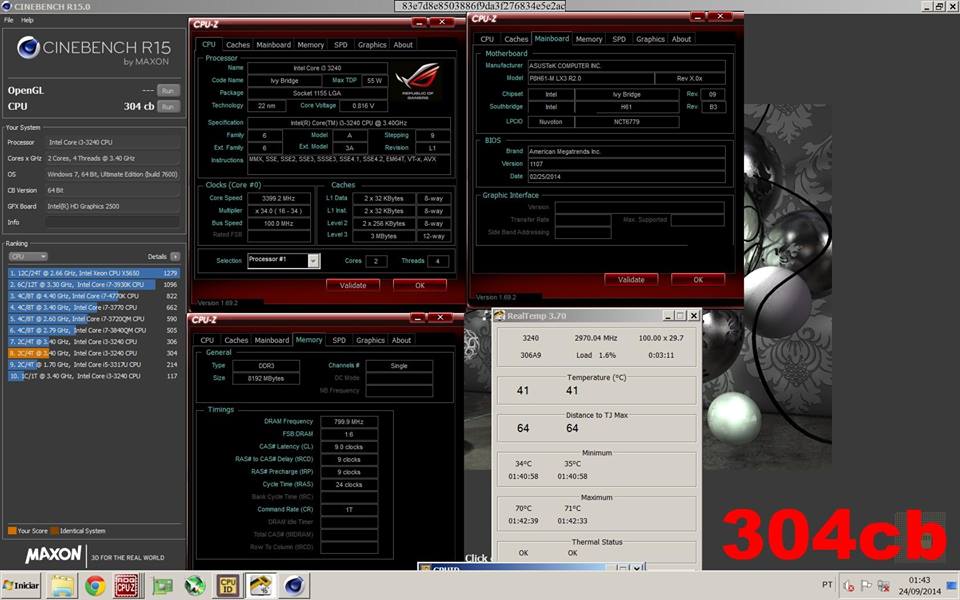Select About tab in the bottom CPU-Z window
Image resolution: width=960 pixels, height=600 pixels.
coord(402,340)
